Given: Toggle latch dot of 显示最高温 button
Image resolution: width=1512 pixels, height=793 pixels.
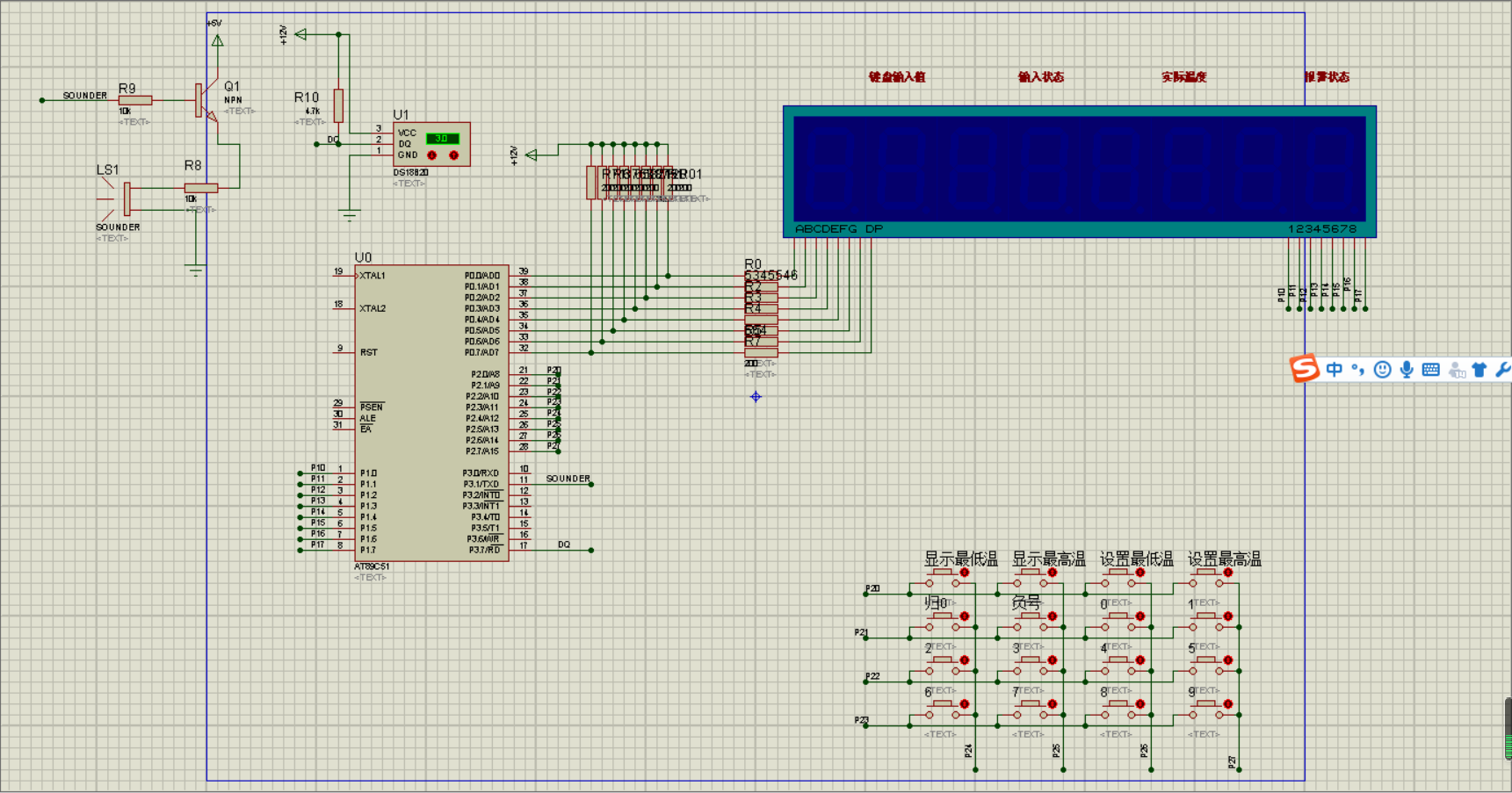Looking at the screenshot, I should coord(1053,573).
